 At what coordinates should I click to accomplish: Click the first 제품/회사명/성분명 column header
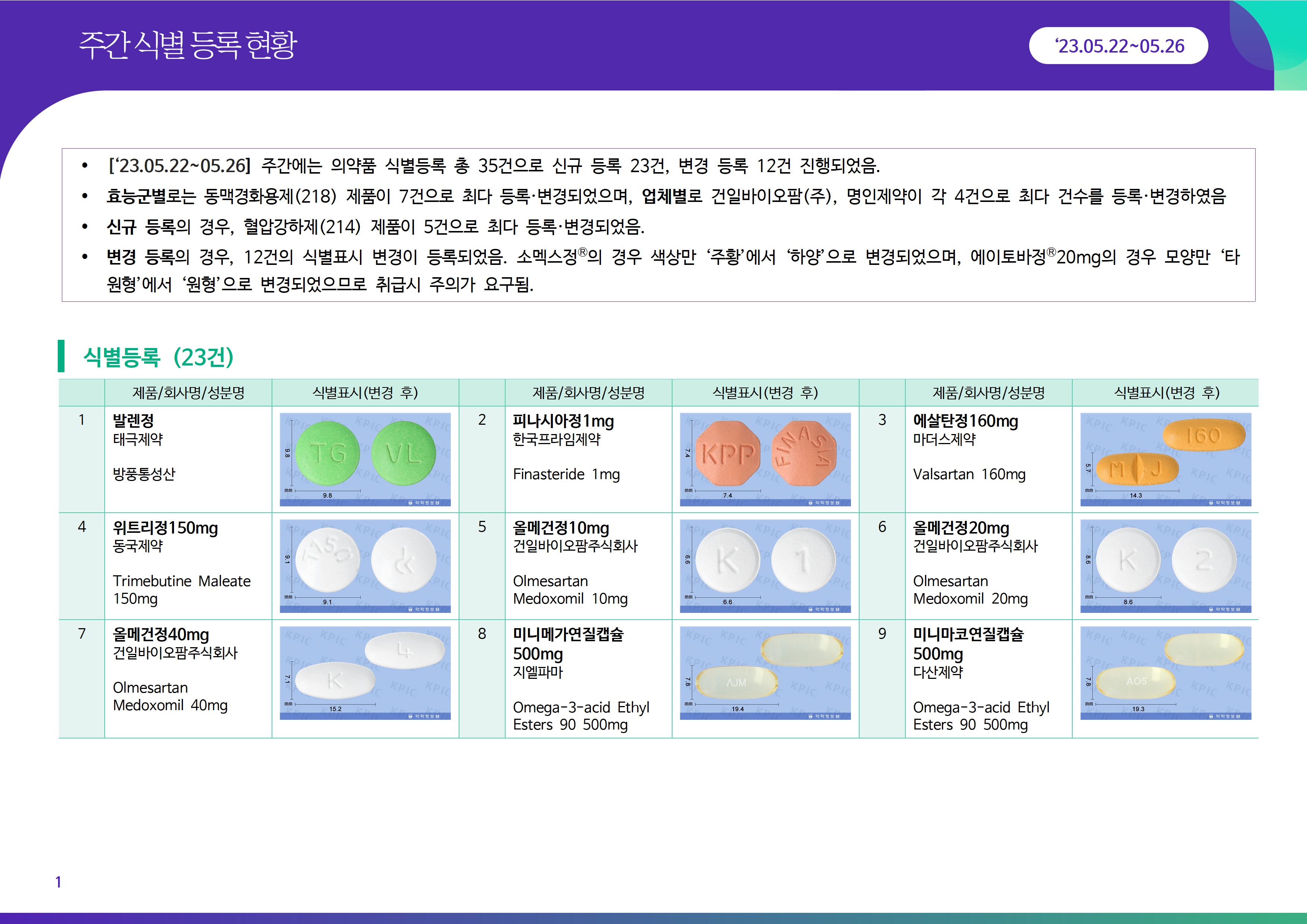pyautogui.click(x=188, y=392)
